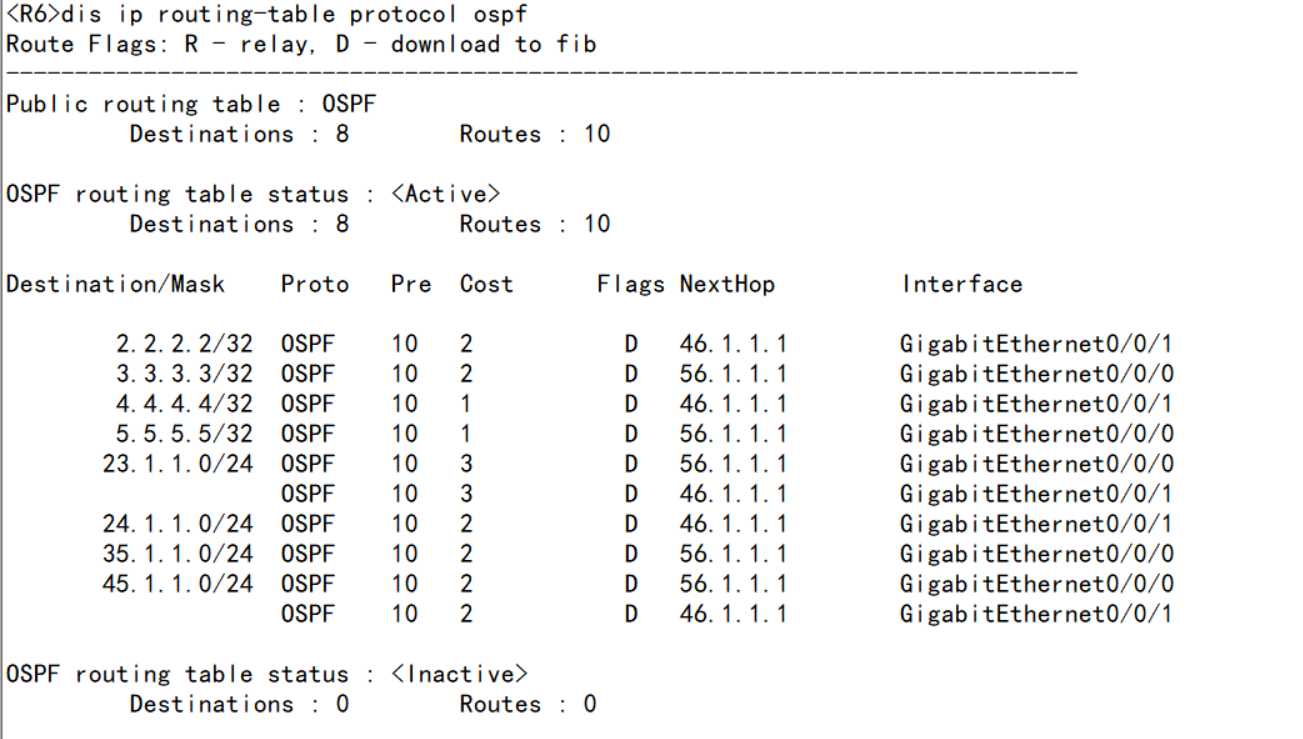Select destination 45.1.1.0/24
1303x739 pixels.
(177, 585)
